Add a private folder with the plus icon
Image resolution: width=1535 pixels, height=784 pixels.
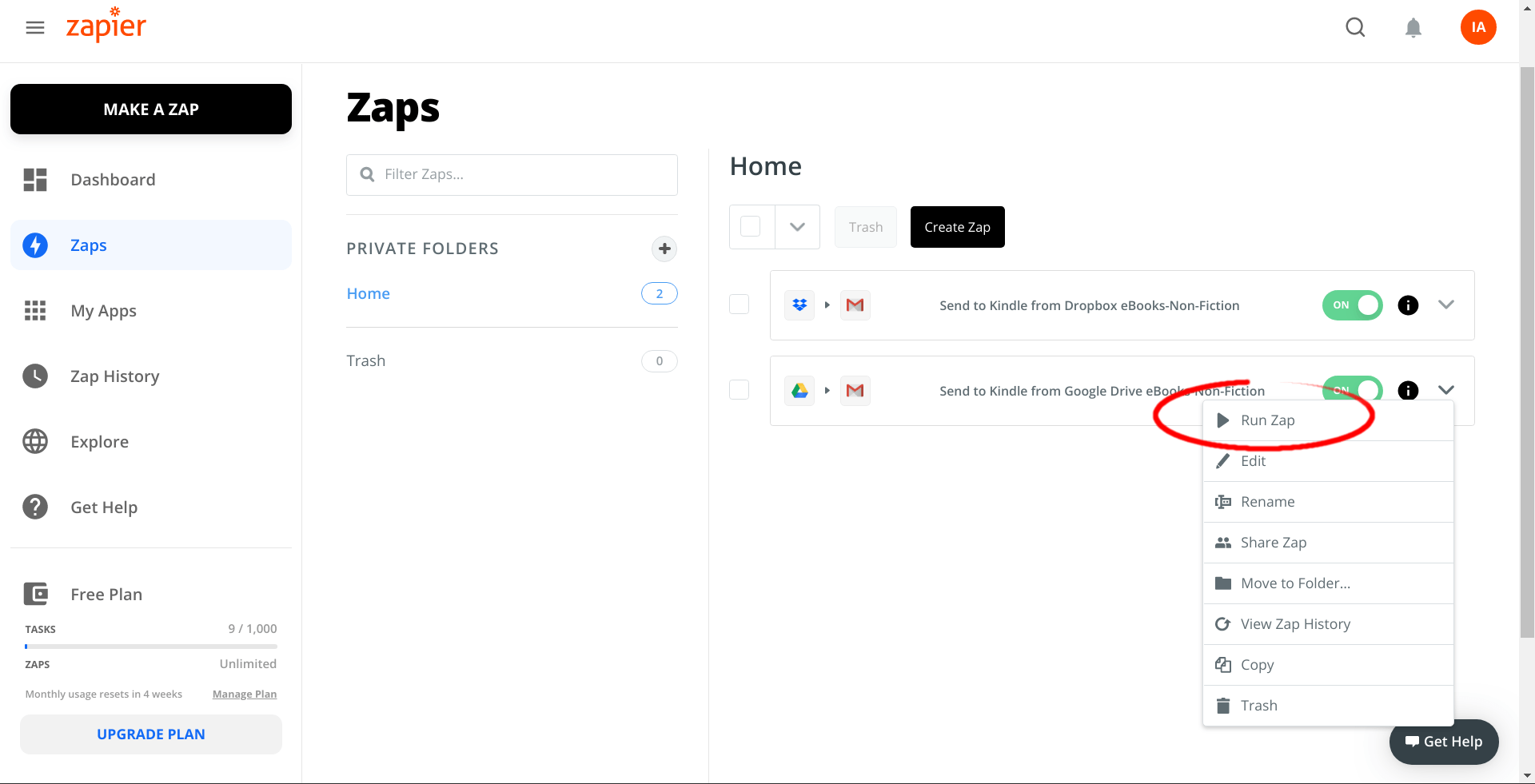click(664, 249)
